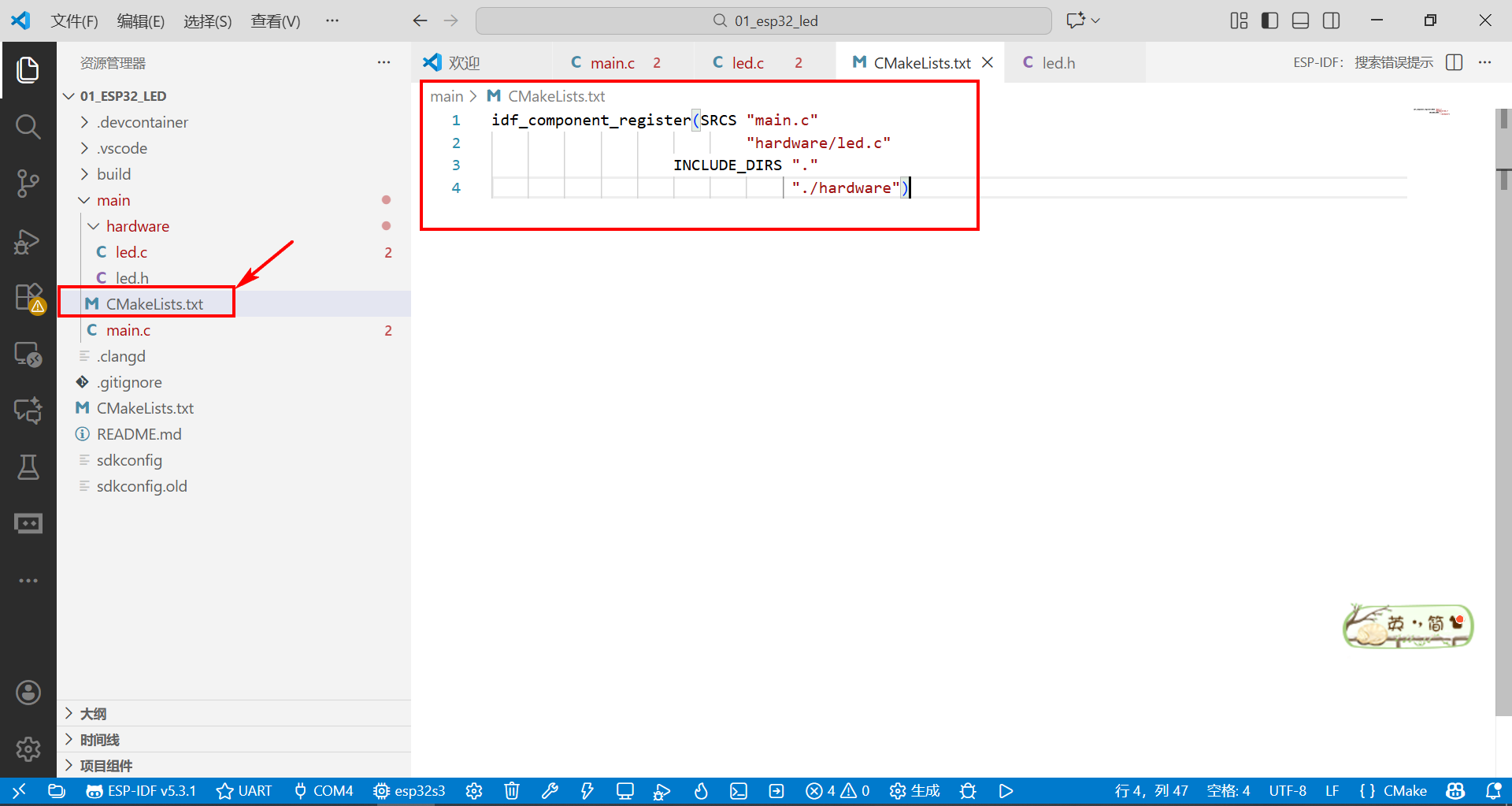This screenshot has height=806, width=1512.
Task: Change indentation 空格: 4
Action: click(1228, 790)
